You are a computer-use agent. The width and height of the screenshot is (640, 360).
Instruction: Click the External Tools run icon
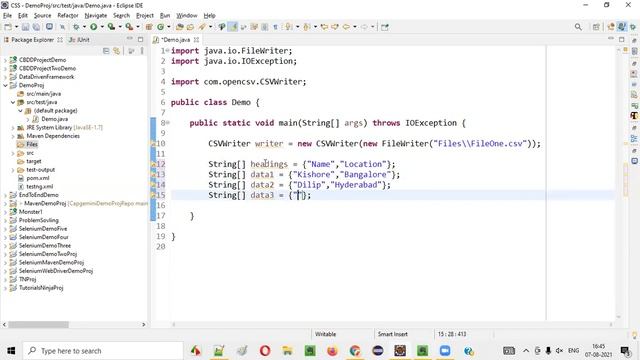click(x=129, y=27)
